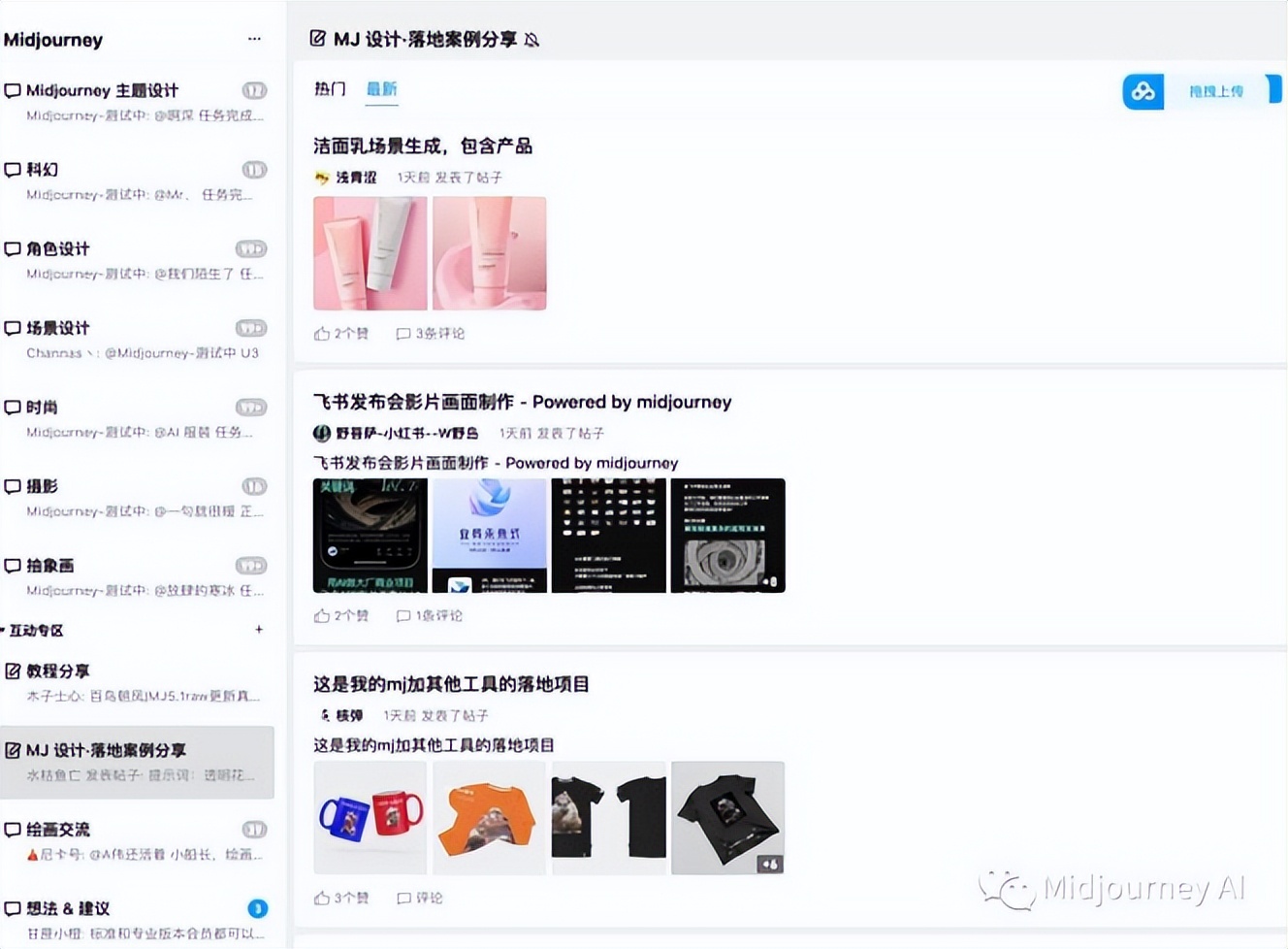Open the printed mugs thumbnail

click(370, 818)
